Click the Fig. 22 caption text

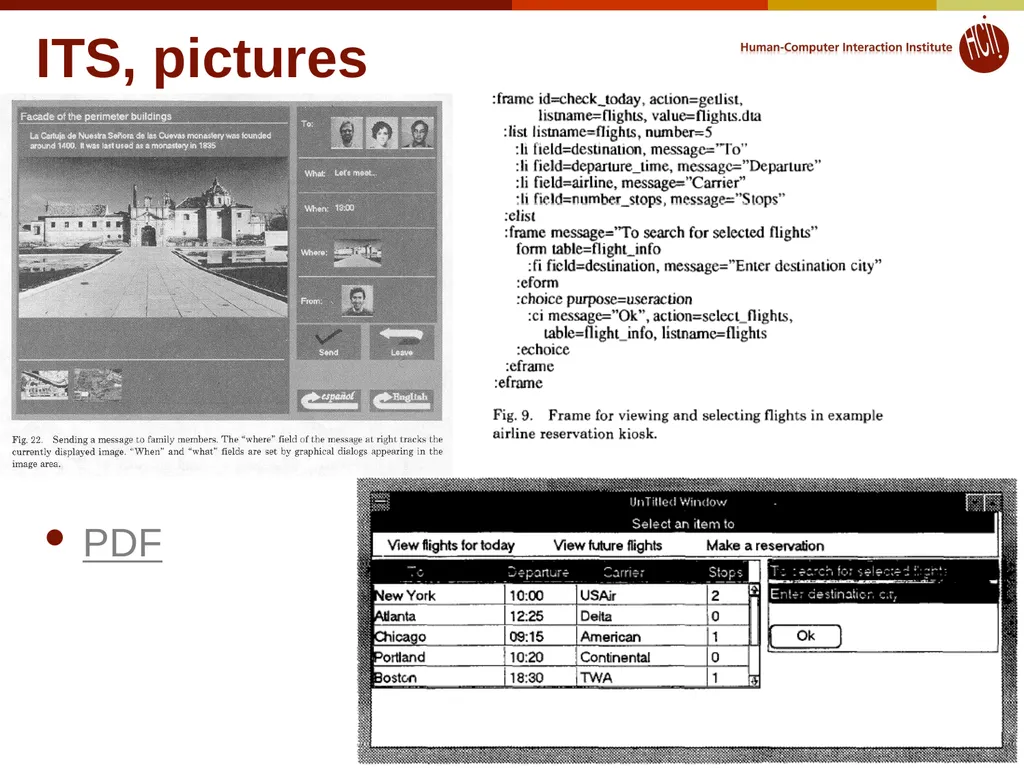pyautogui.click(x=227, y=451)
